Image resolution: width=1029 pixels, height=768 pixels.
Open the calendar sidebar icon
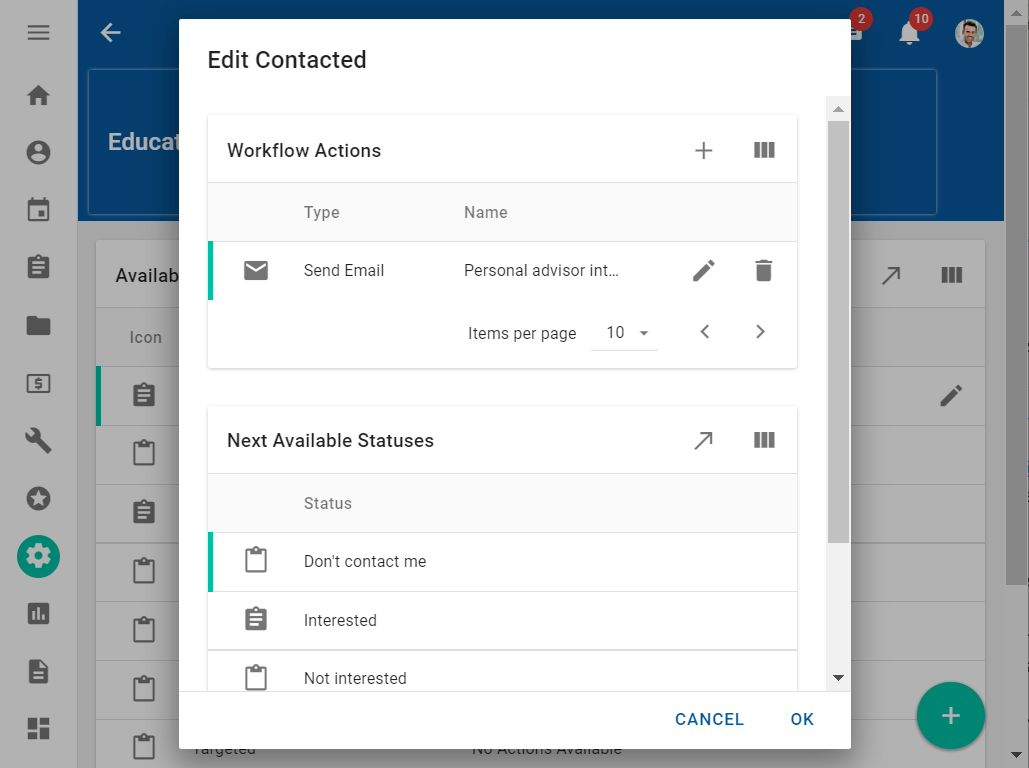point(38,210)
